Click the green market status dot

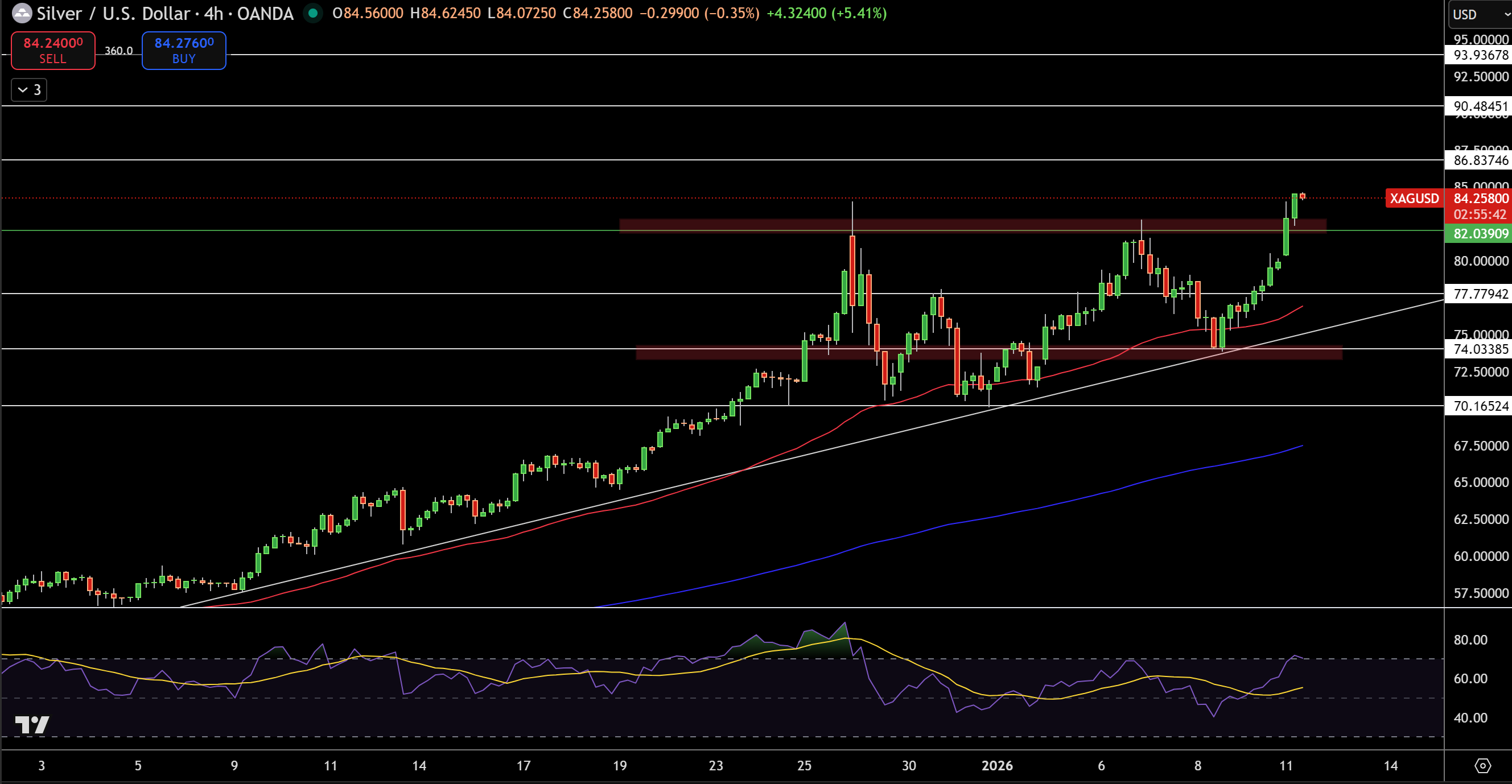point(313,13)
